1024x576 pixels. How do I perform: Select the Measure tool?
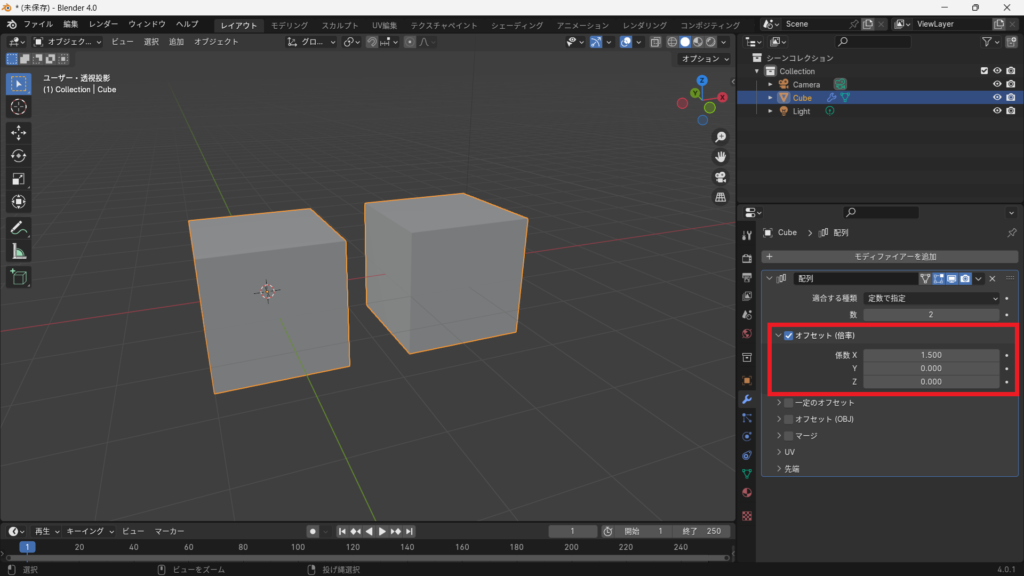coord(19,251)
